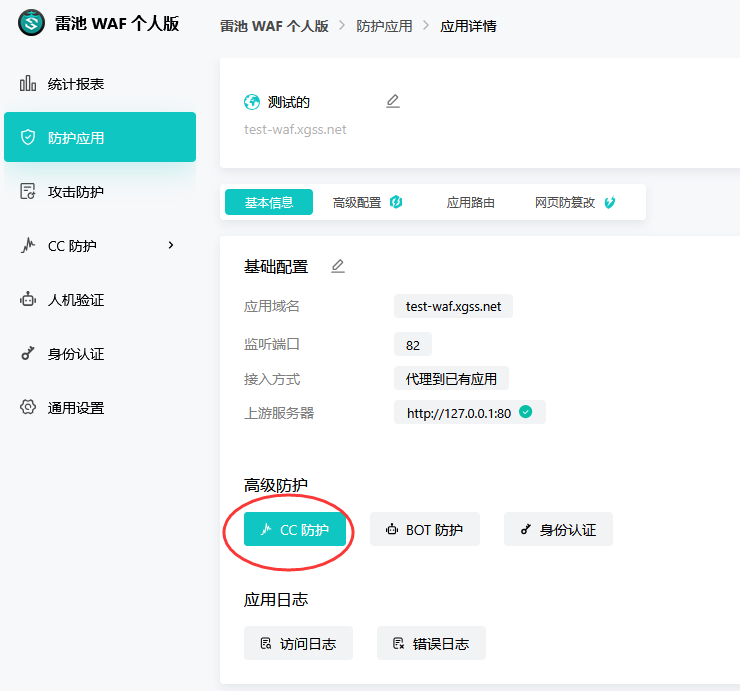The height and width of the screenshot is (691, 740).
Task: Expand the CC 防护 sidebar chevron
Action: coord(171,246)
